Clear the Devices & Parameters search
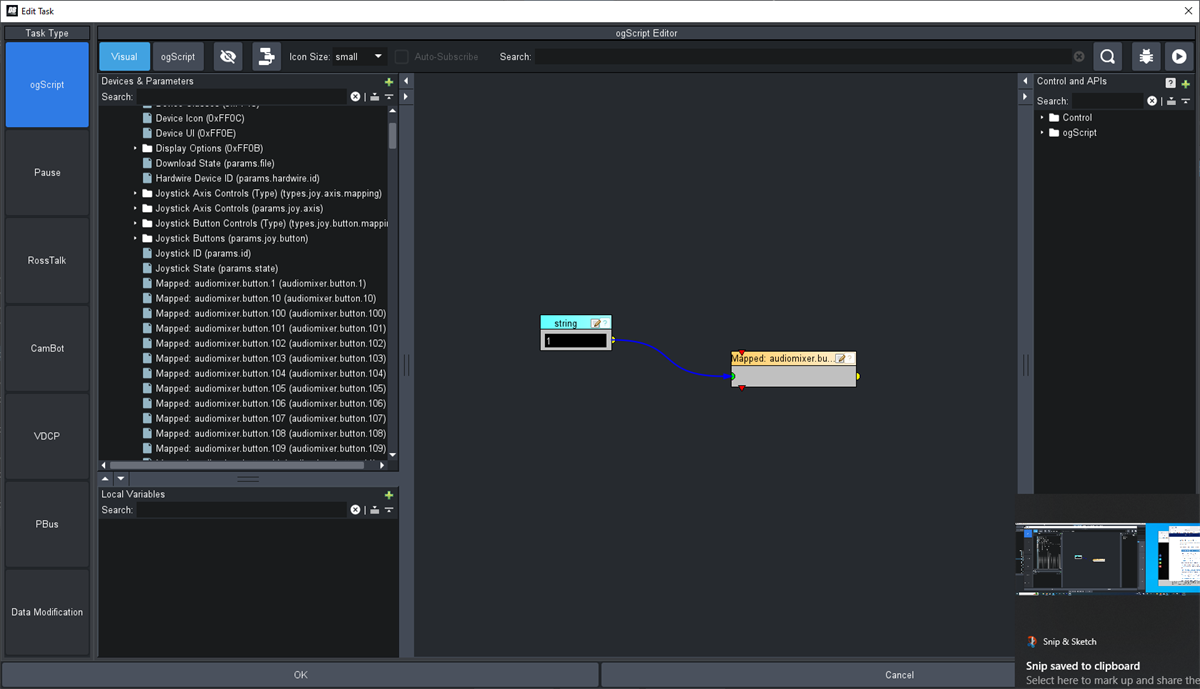The width and height of the screenshot is (1200, 689). click(x=355, y=97)
